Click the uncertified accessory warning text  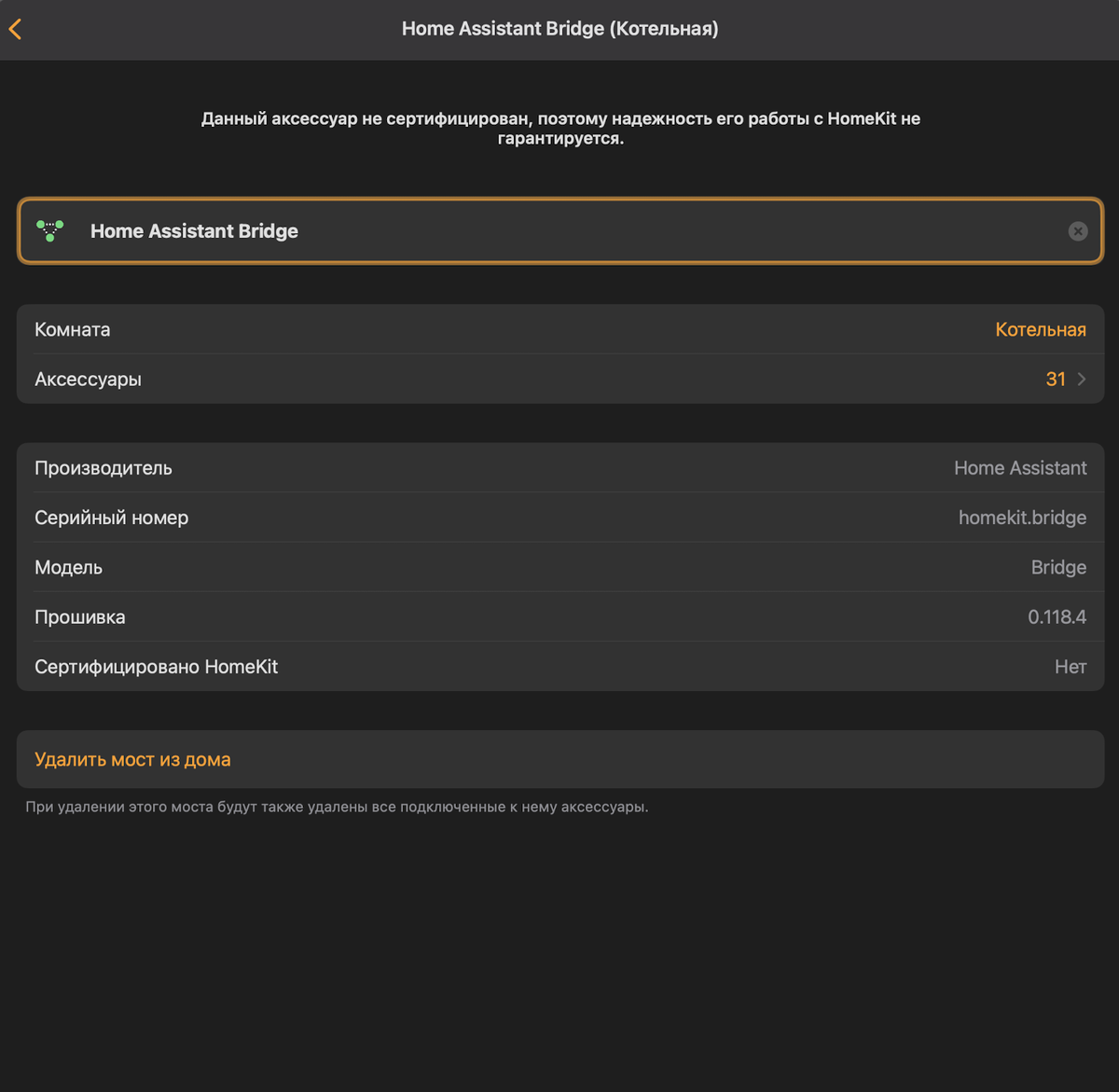click(560, 129)
